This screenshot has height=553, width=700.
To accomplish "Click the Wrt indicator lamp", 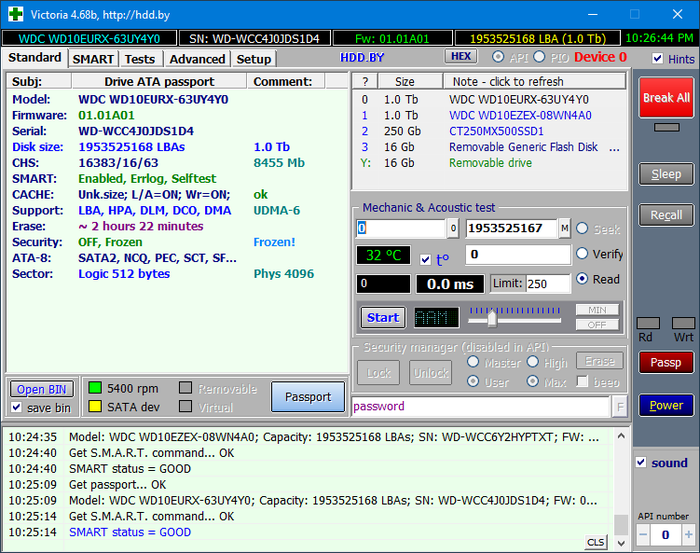I will 683,323.
